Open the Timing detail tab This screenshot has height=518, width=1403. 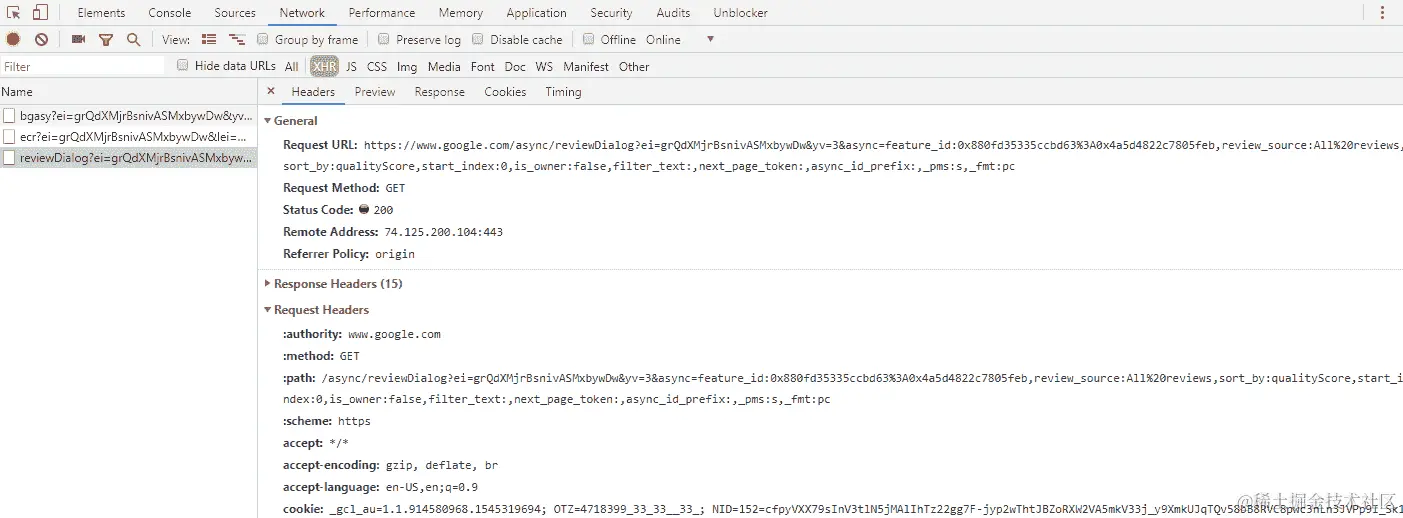click(x=563, y=92)
